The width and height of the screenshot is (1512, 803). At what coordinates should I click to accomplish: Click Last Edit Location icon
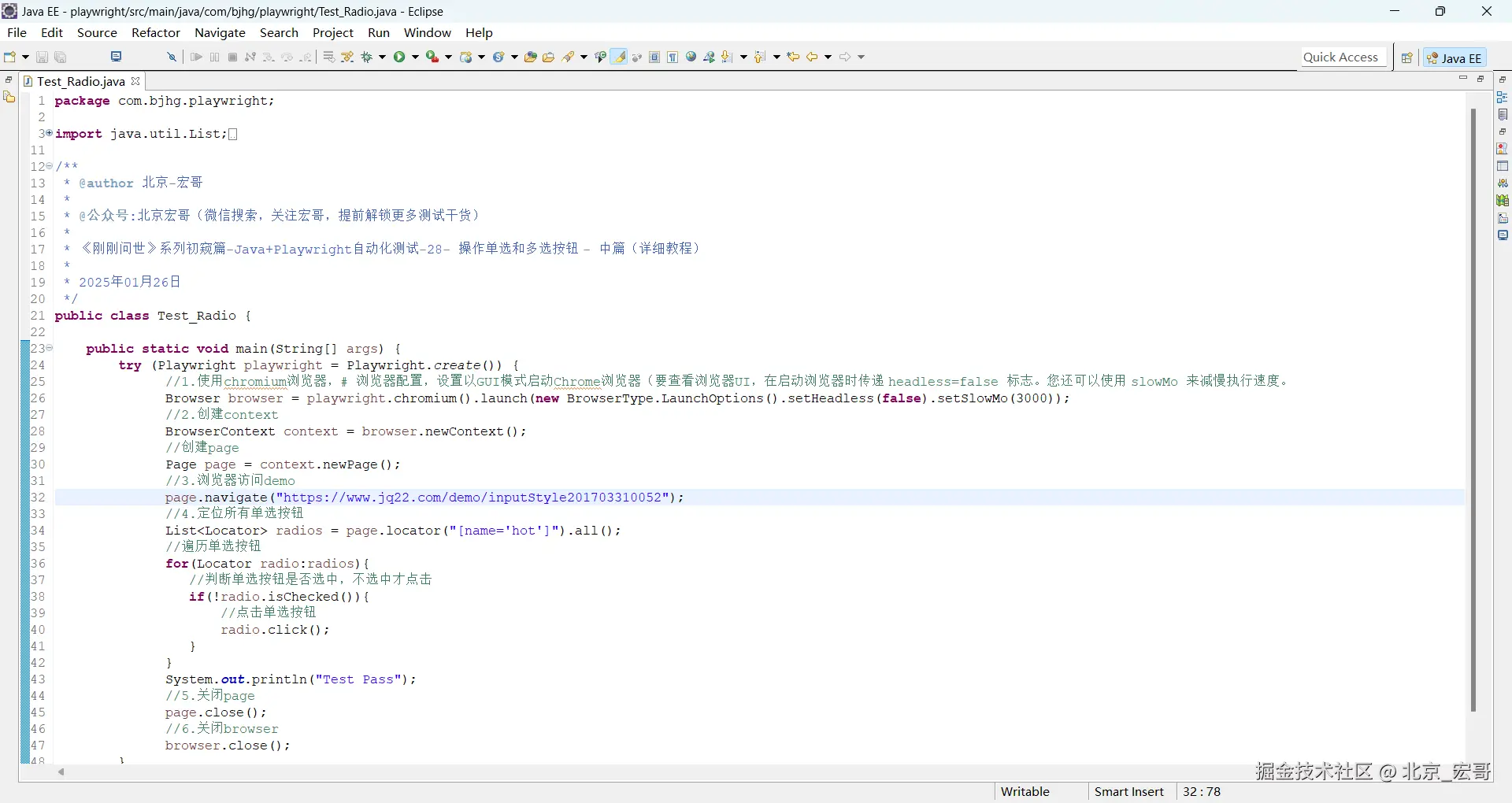(x=794, y=57)
